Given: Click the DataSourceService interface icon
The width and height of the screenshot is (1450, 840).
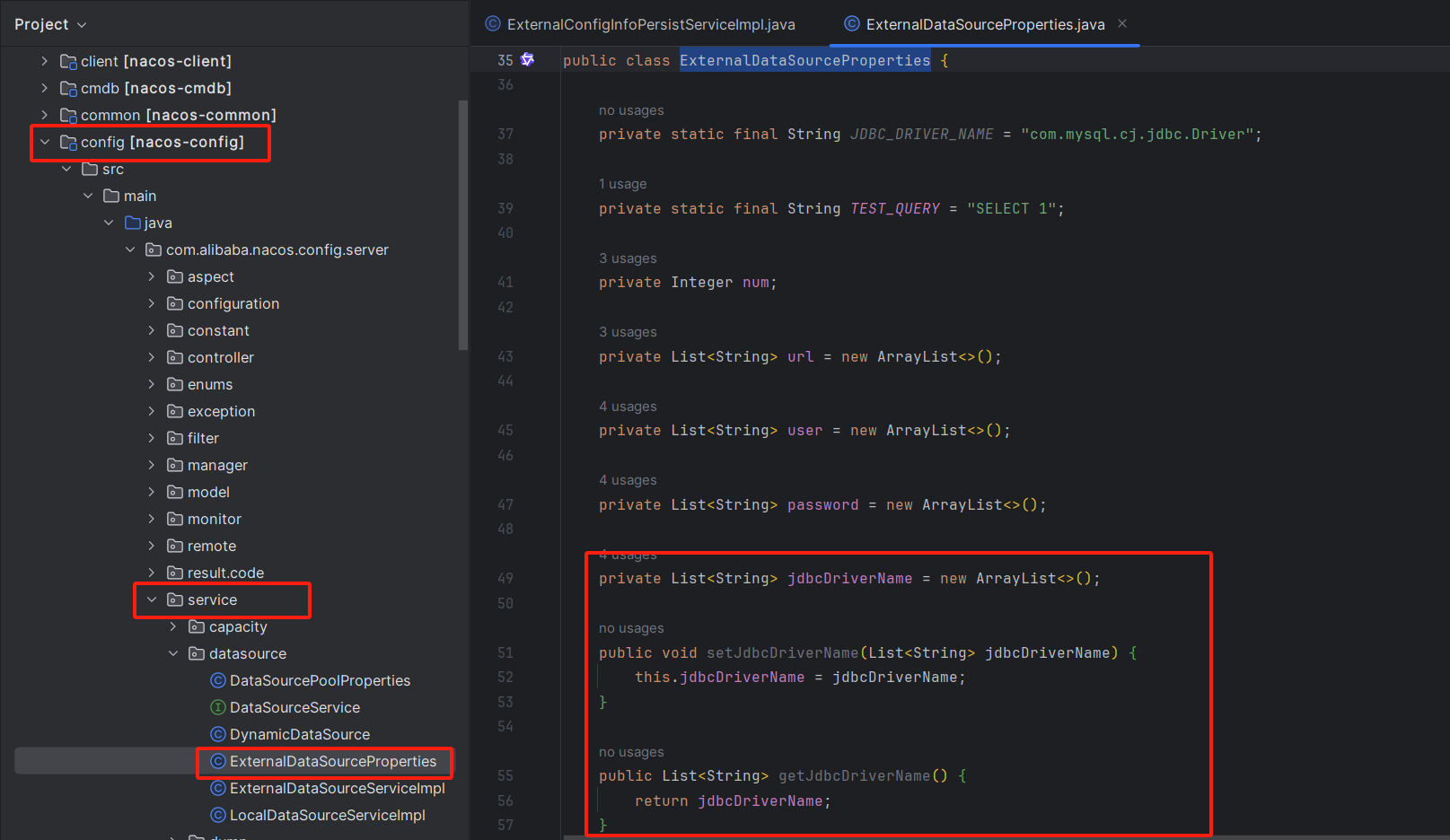Looking at the screenshot, I should pos(217,707).
